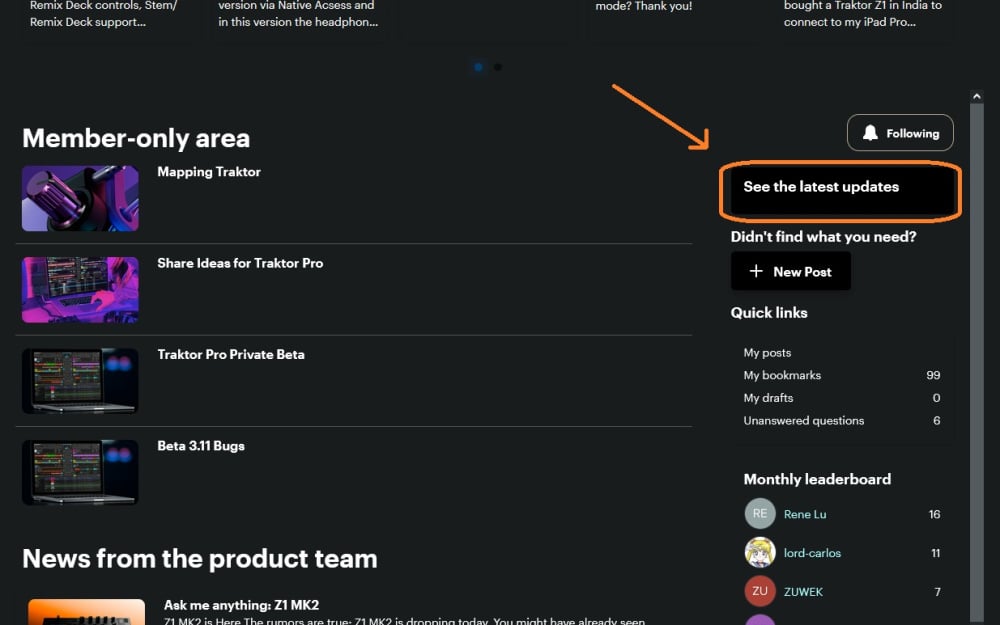Select the second carousel page dot
1000x625 pixels.
pyautogui.click(x=497, y=67)
